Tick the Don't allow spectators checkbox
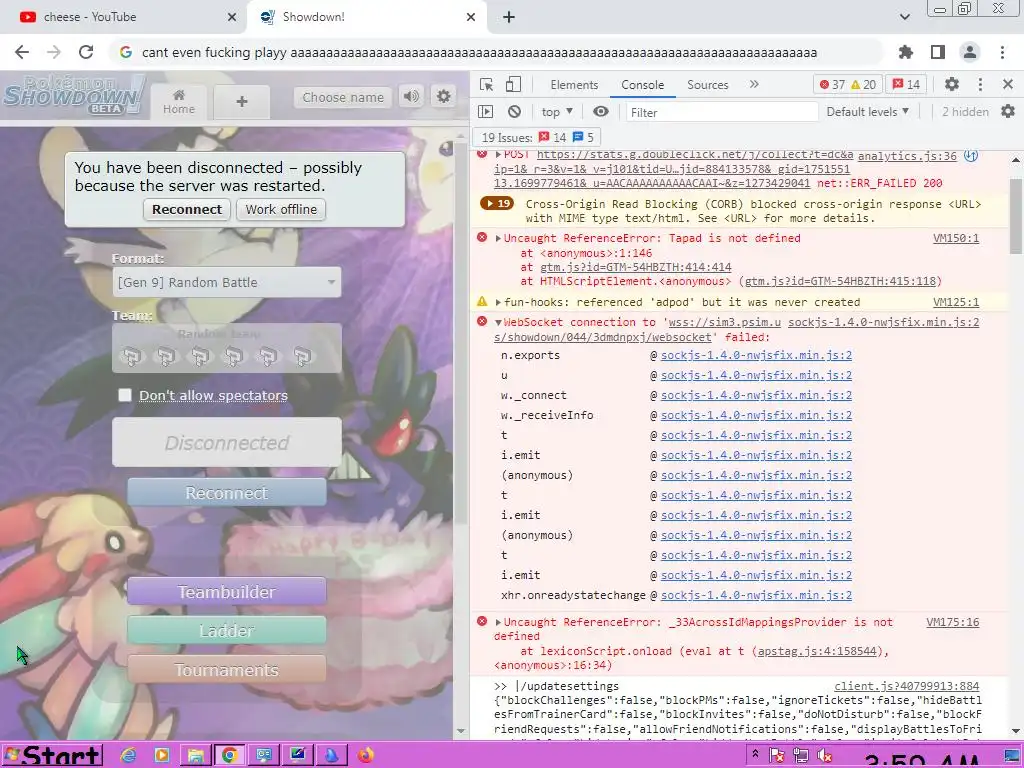Screen dimensions: 1024x768 pyautogui.click(x=125, y=395)
